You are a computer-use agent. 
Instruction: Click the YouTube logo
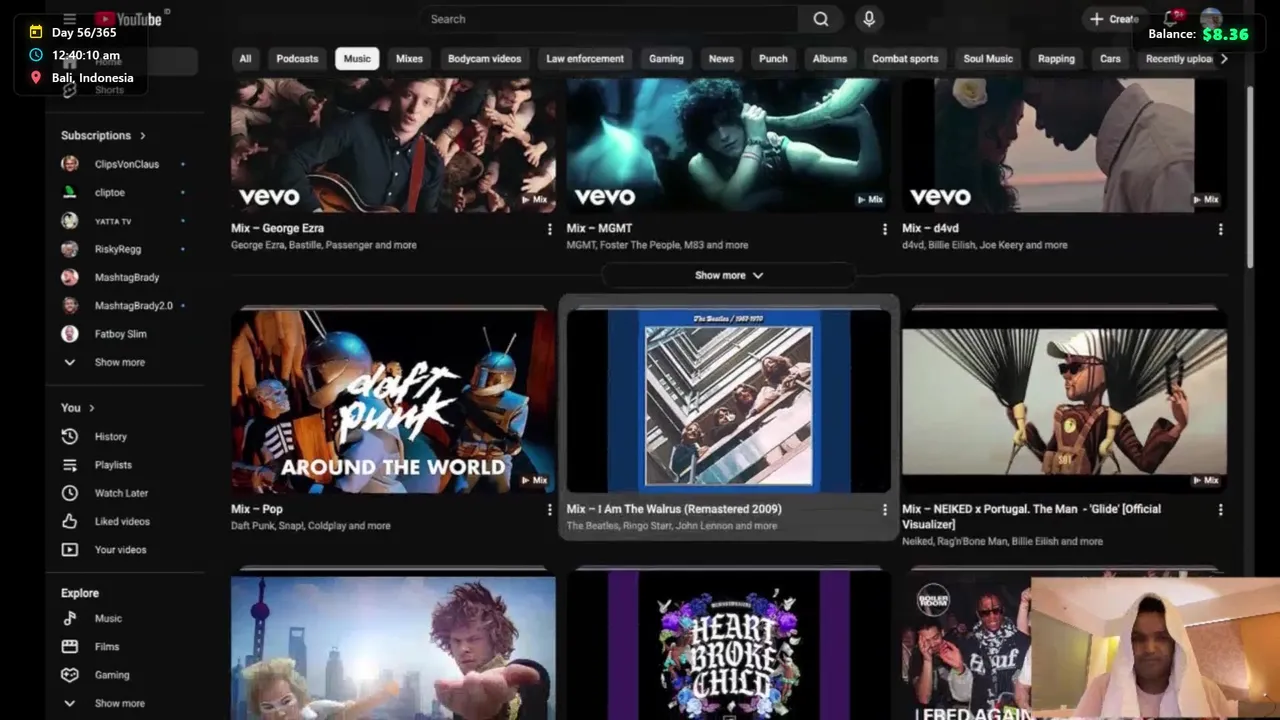[129, 19]
